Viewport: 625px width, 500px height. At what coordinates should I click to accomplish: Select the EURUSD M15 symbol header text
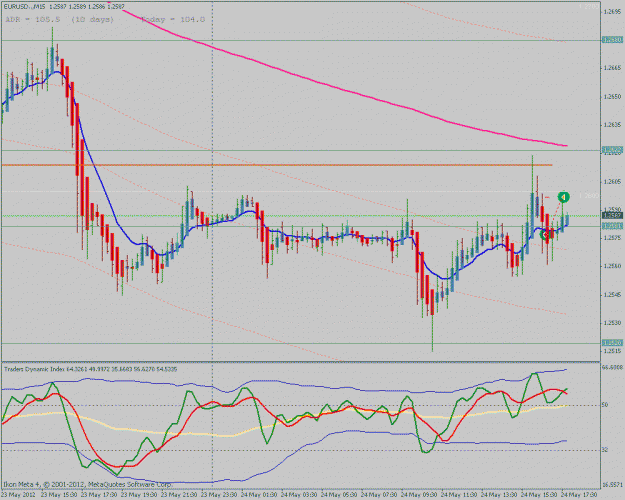click(63, 7)
